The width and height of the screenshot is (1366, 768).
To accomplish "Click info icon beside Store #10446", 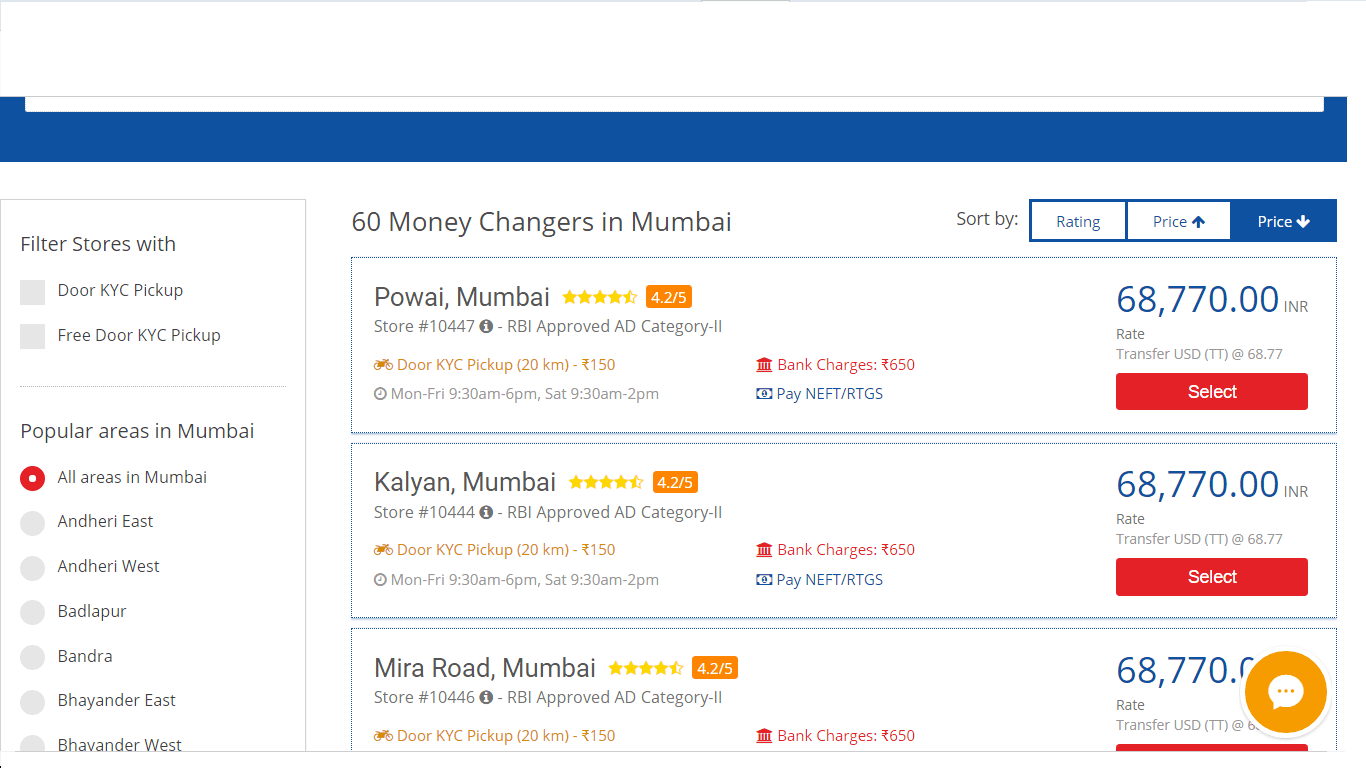I will pos(486,697).
